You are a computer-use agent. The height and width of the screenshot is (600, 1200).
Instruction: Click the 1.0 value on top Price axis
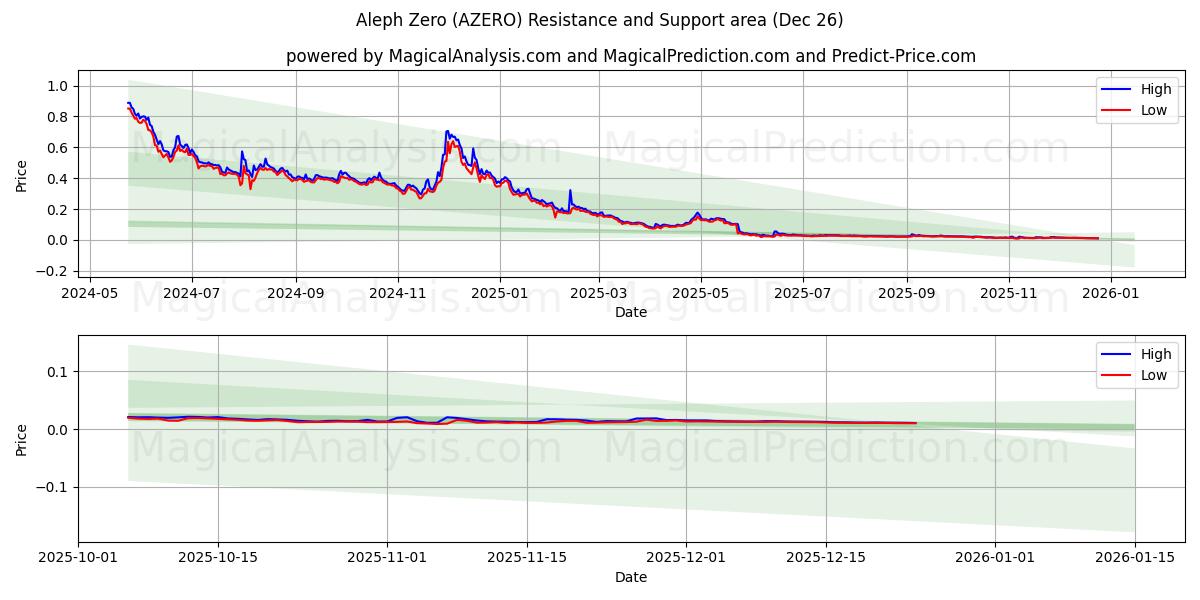[x=60, y=86]
